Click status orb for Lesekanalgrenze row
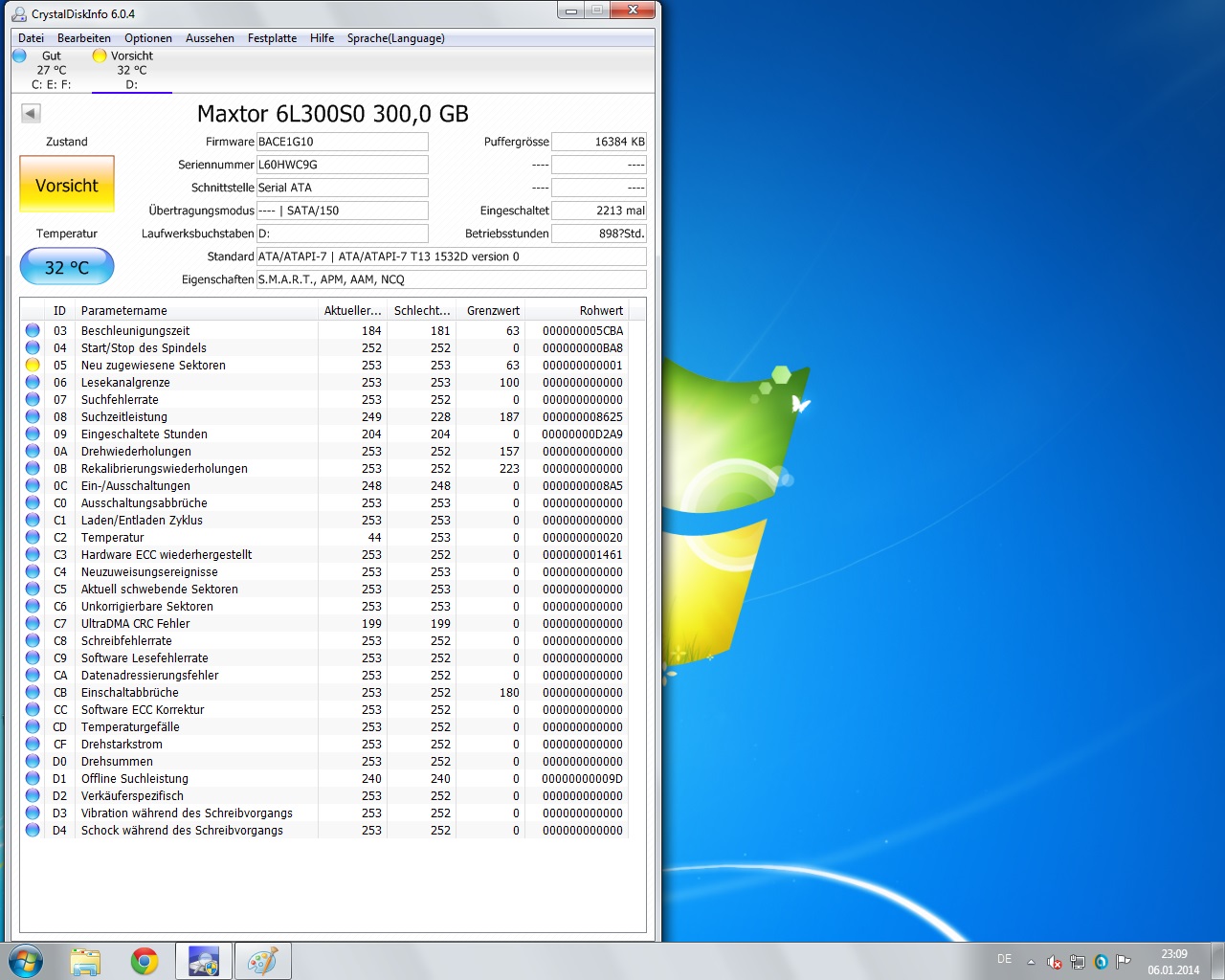The width and height of the screenshot is (1225, 980). [33, 383]
